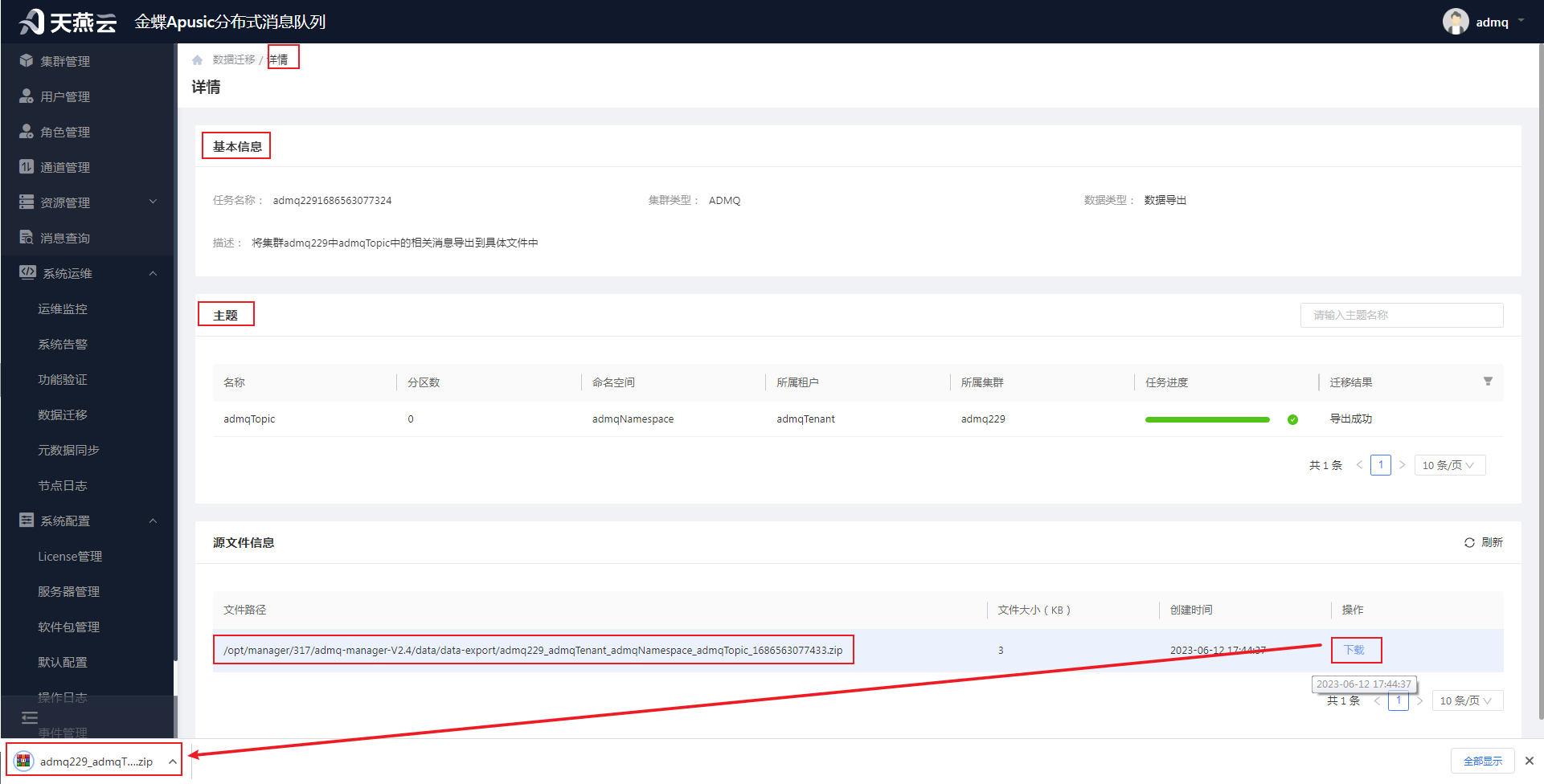Click the 系统运维 code icon
The height and width of the screenshot is (784, 1544).
point(27,272)
